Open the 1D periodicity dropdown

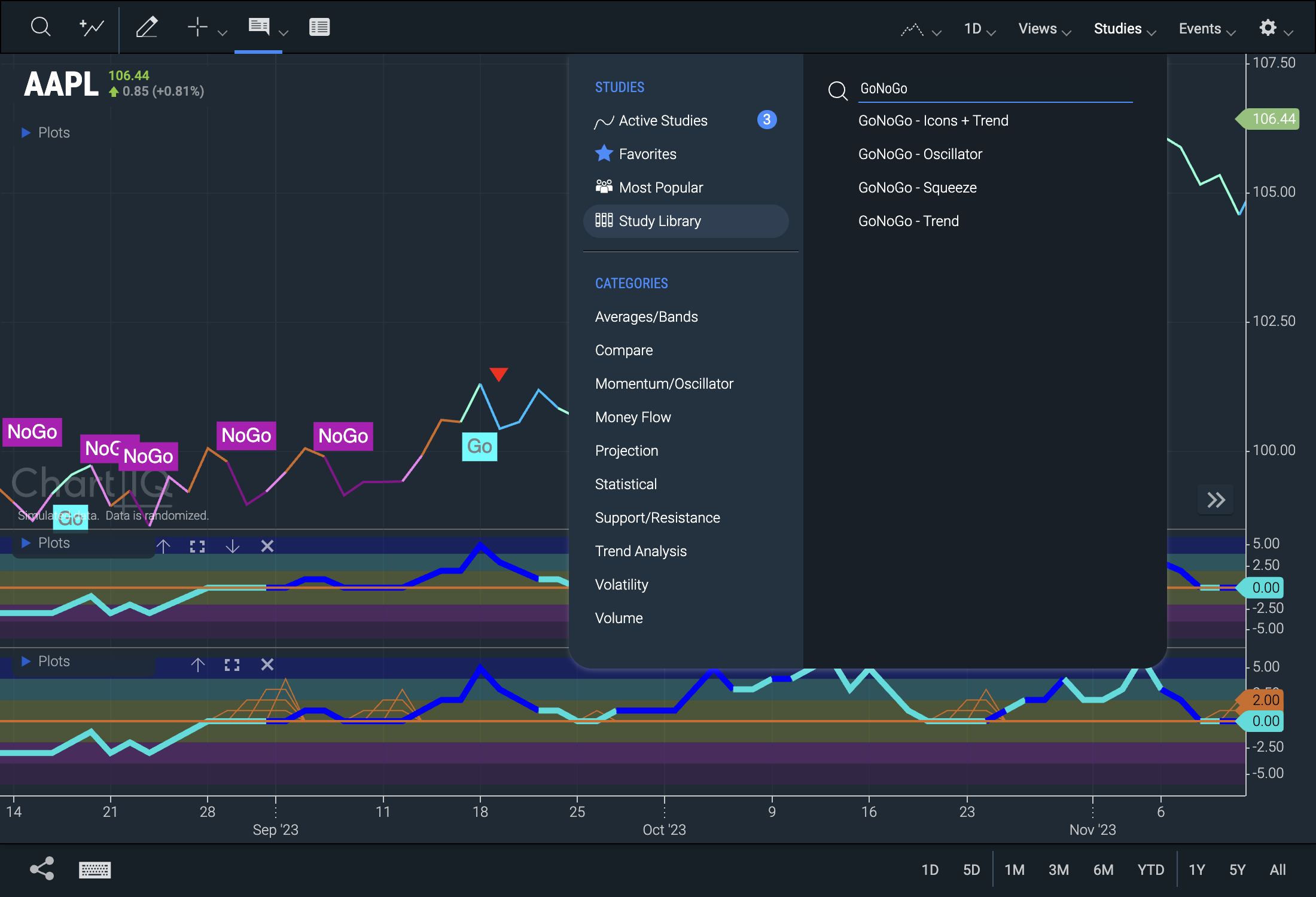click(x=980, y=29)
